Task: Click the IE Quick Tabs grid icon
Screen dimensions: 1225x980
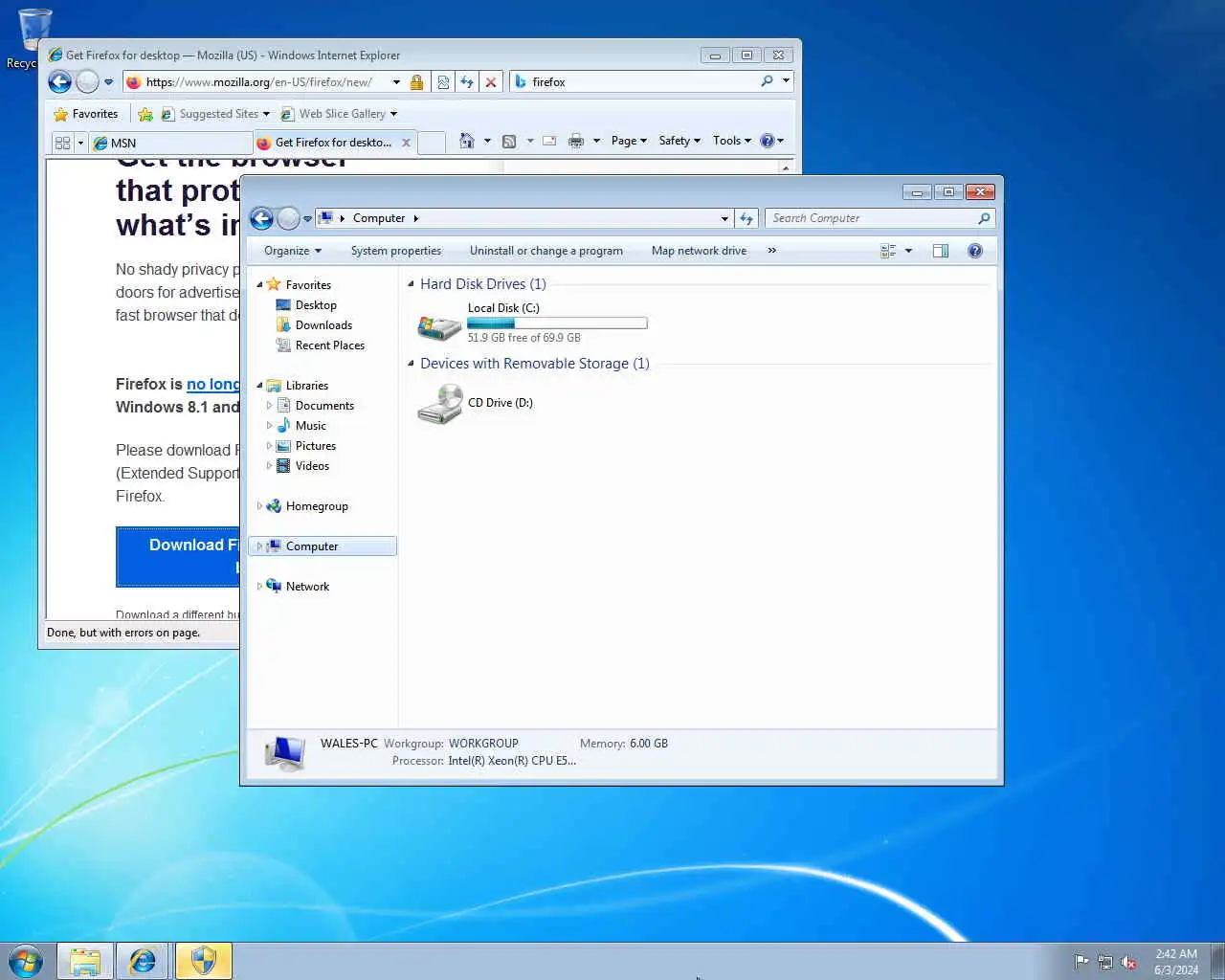Action: click(63, 143)
